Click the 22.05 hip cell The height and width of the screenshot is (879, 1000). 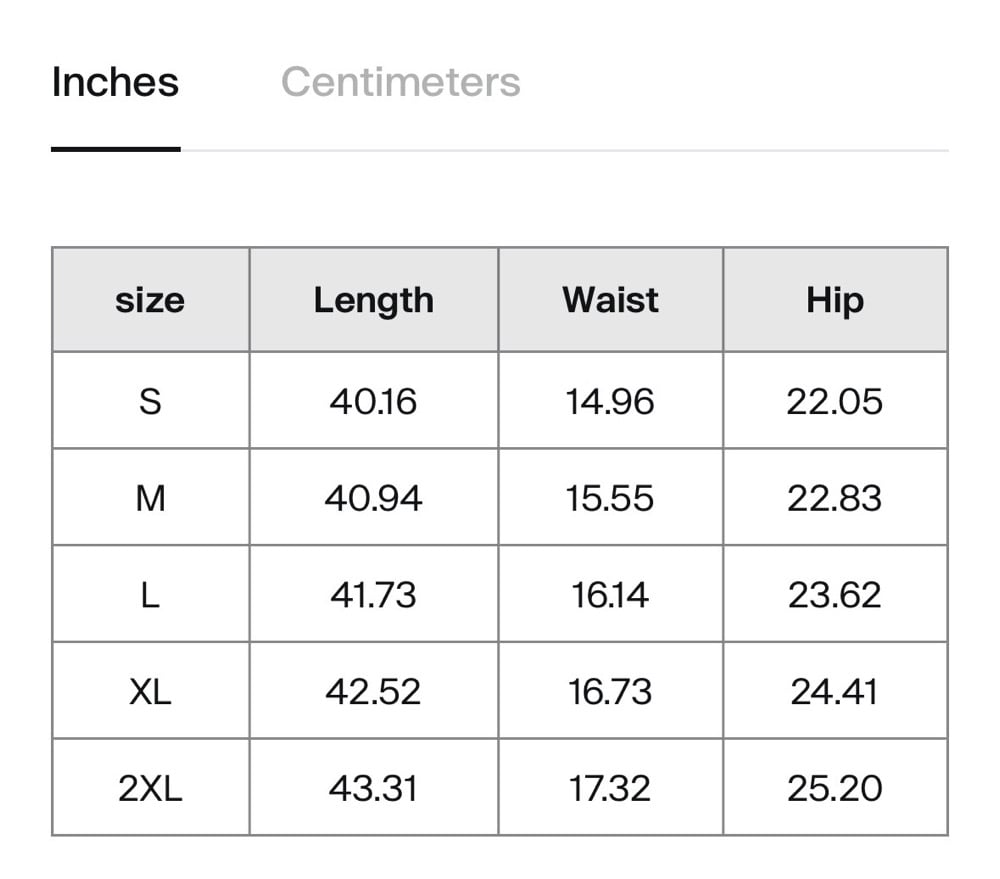(x=835, y=401)
